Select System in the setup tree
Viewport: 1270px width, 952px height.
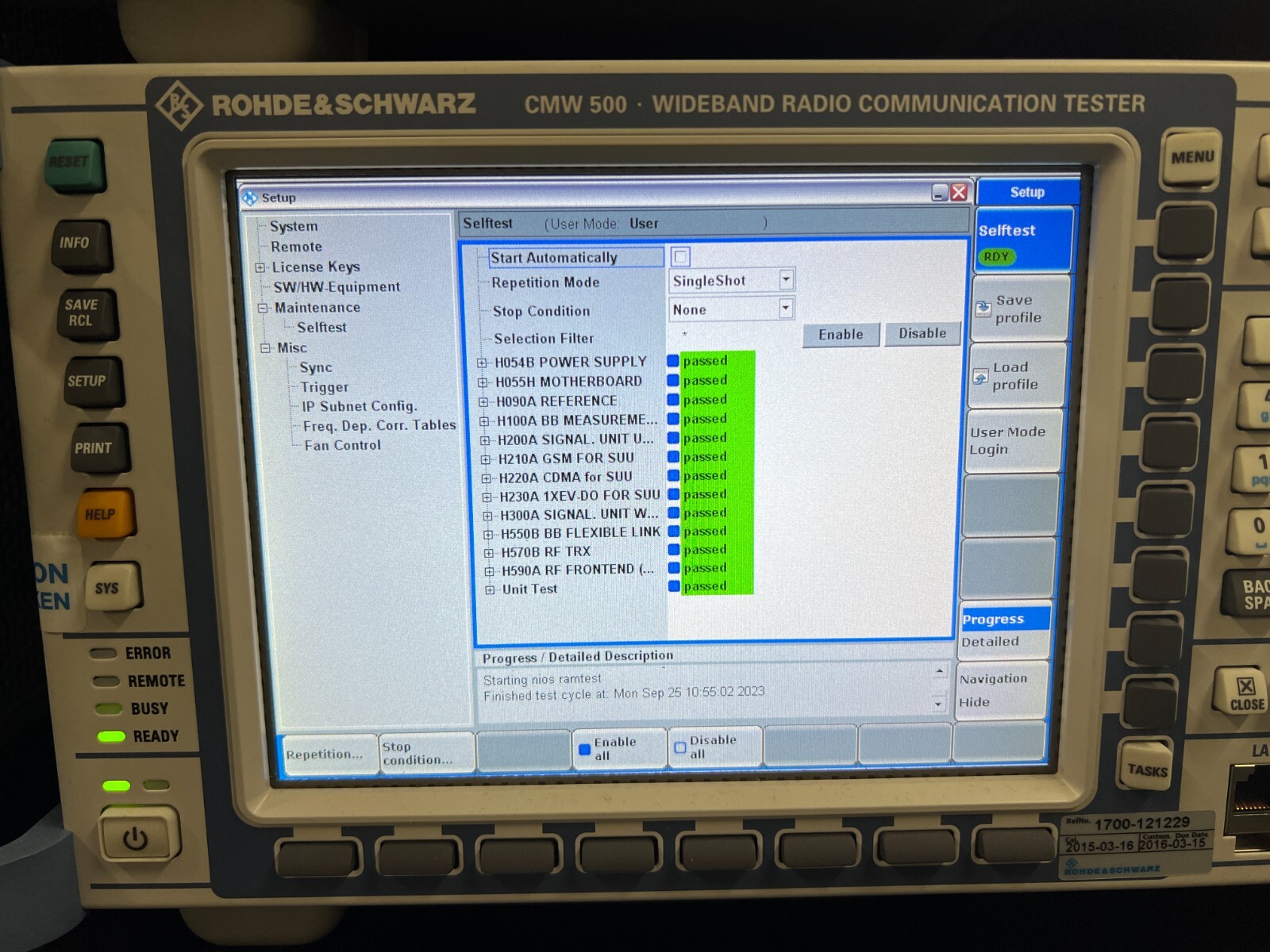[x=293, y=226]
